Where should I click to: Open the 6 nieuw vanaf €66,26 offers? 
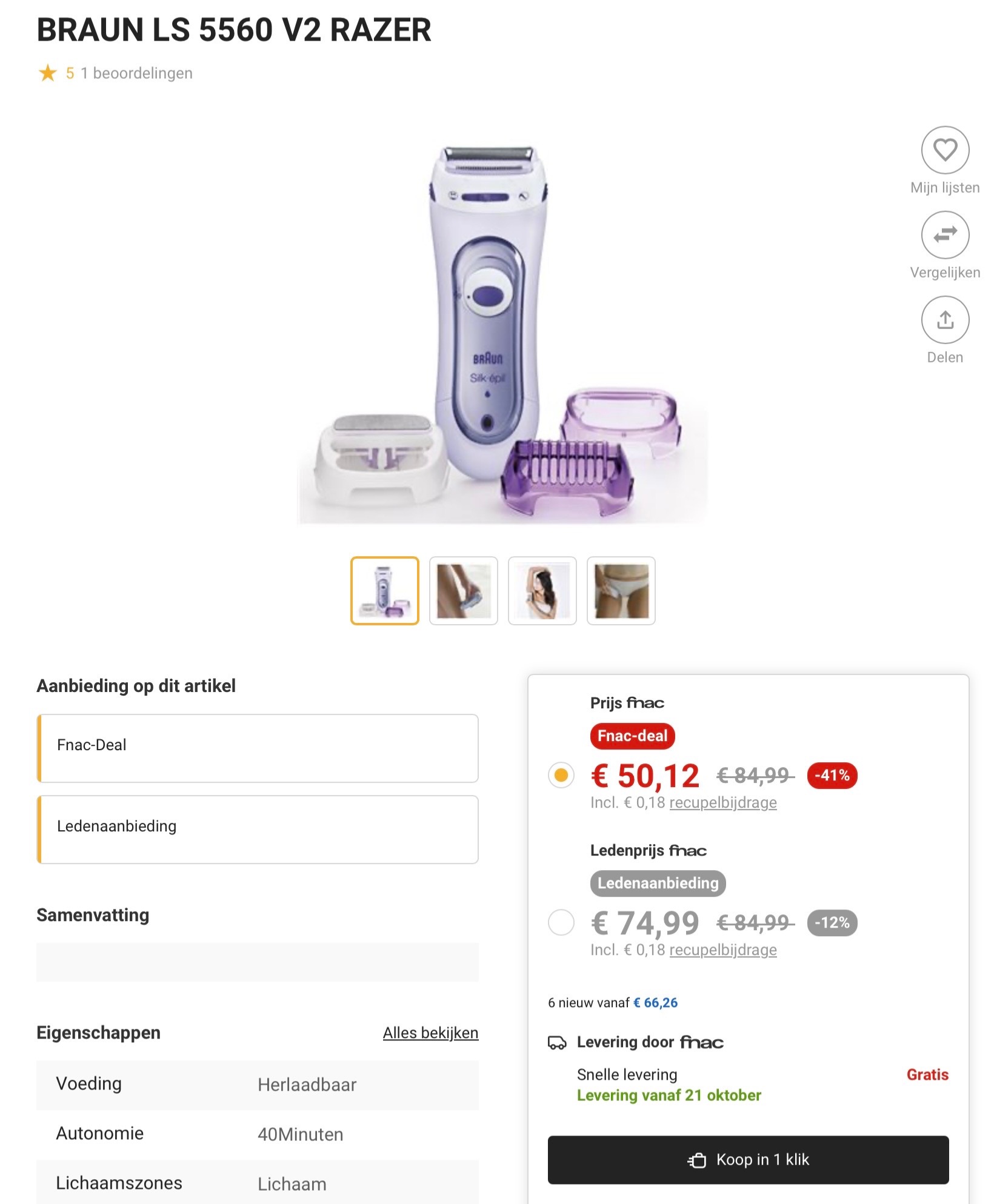click(612, 1003)
